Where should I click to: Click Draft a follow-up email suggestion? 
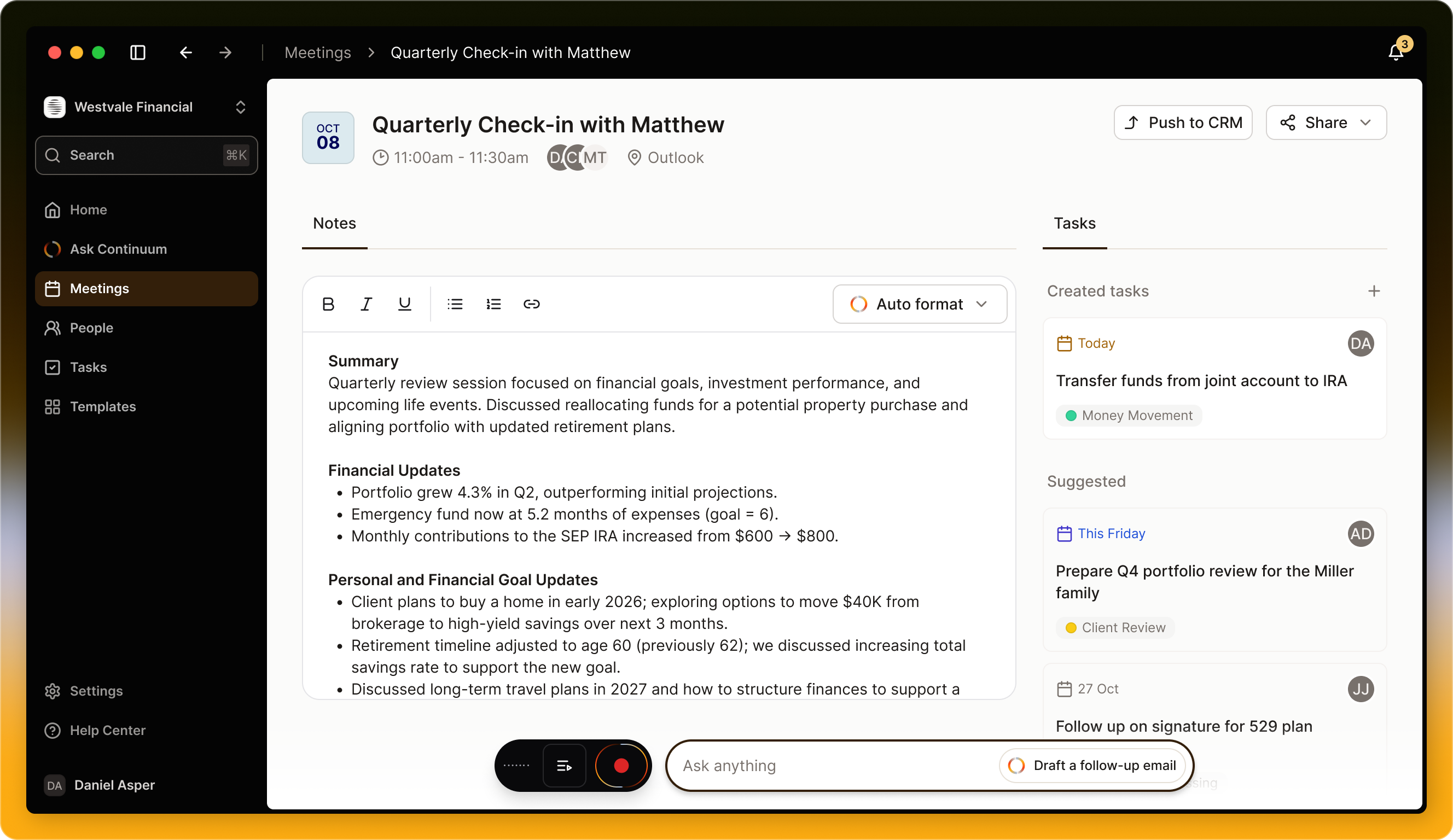pyautogui.click(x=1092, y=766)
